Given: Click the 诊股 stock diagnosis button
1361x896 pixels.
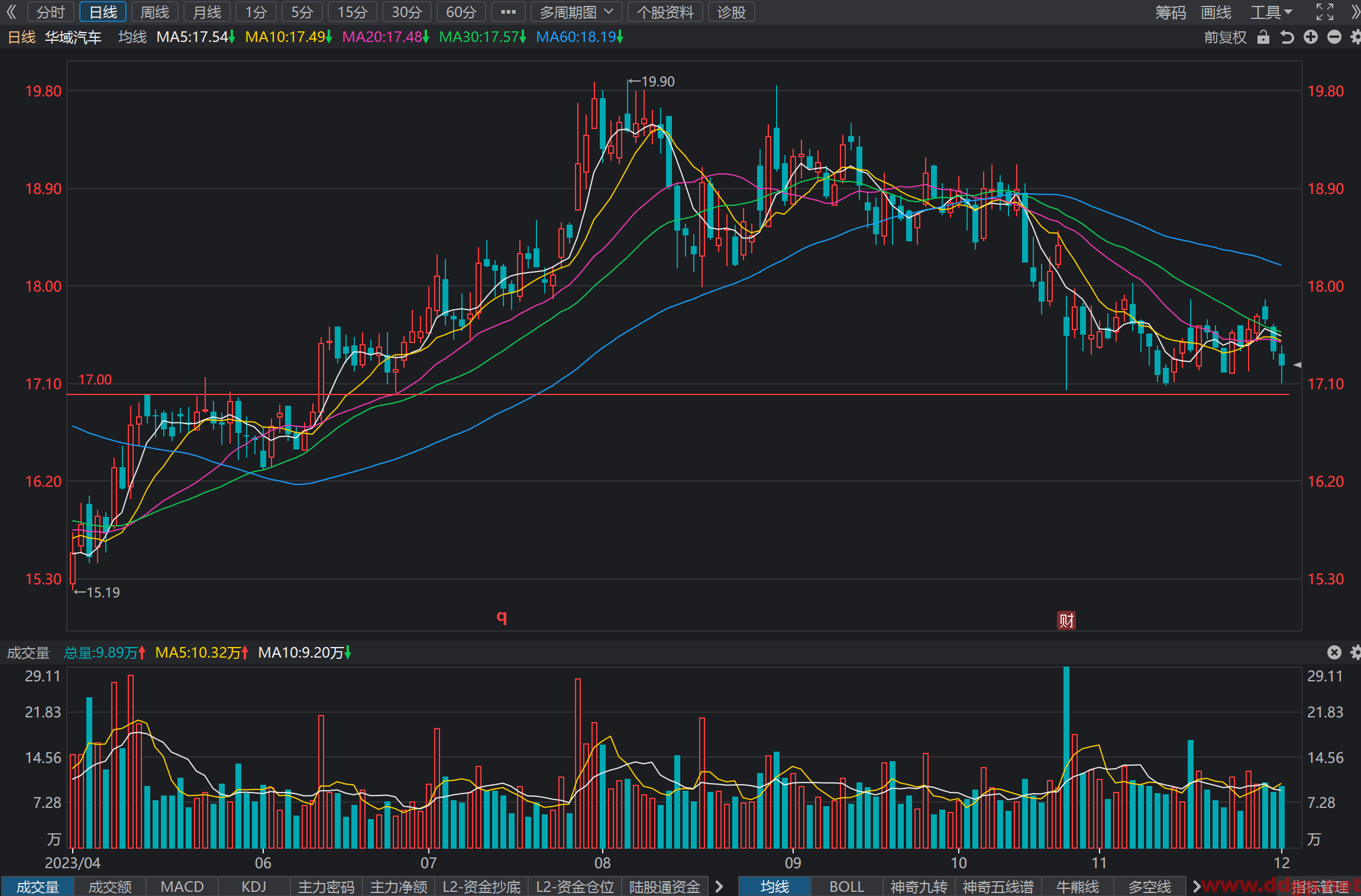Looking at the screenshot, I should coord(732,12).
